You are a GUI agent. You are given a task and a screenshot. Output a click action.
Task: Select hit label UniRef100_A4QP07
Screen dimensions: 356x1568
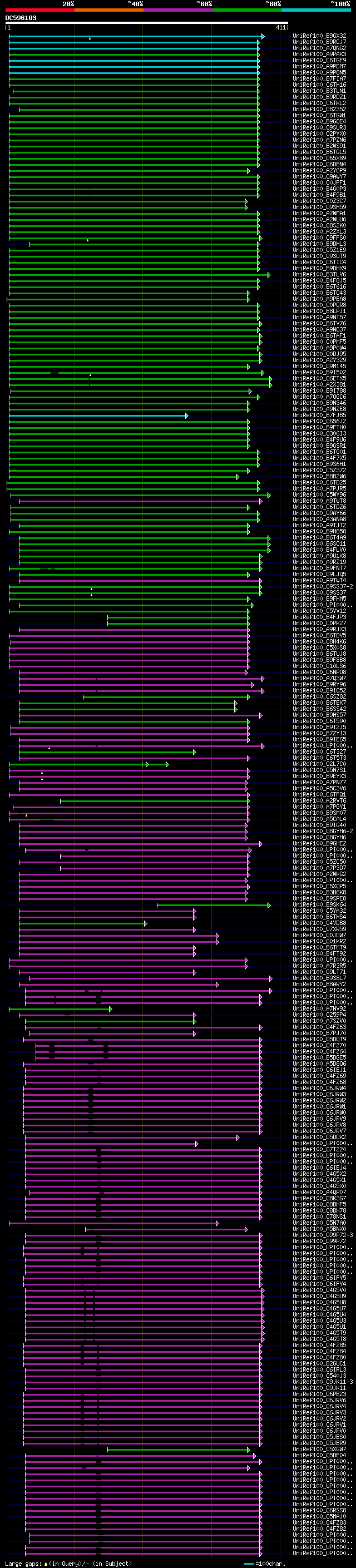point(319,1193)
